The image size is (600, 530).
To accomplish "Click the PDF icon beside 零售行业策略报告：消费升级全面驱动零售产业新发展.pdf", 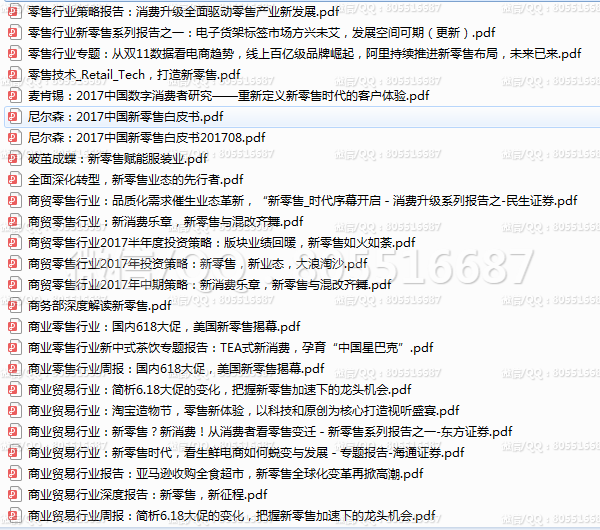I will 14,11.
